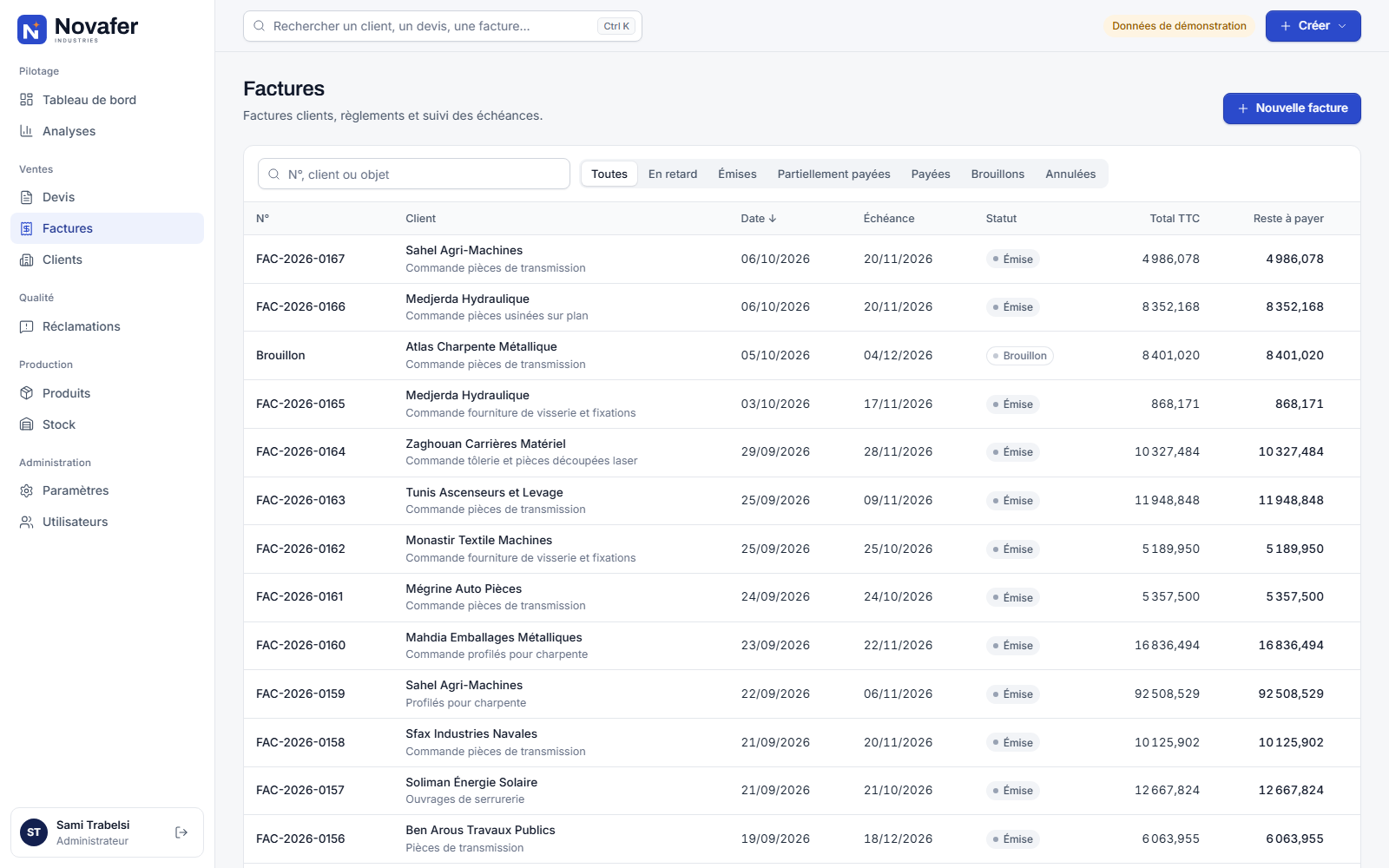Click client Tunis Ascenseurs et Levage
Viewport: 1389px width, 868px height.
484,492
